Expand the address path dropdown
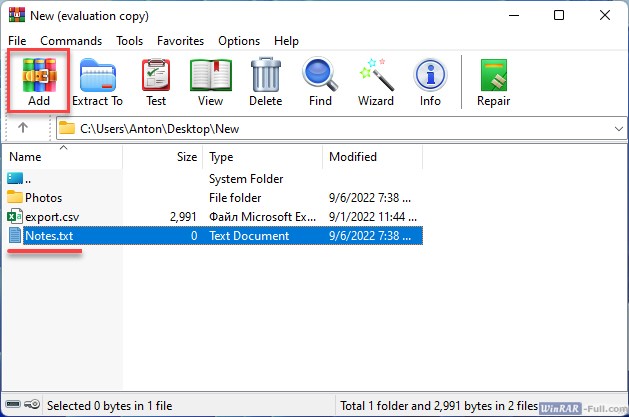This screenshot has width=629, height=417. [x=617, y=128]
